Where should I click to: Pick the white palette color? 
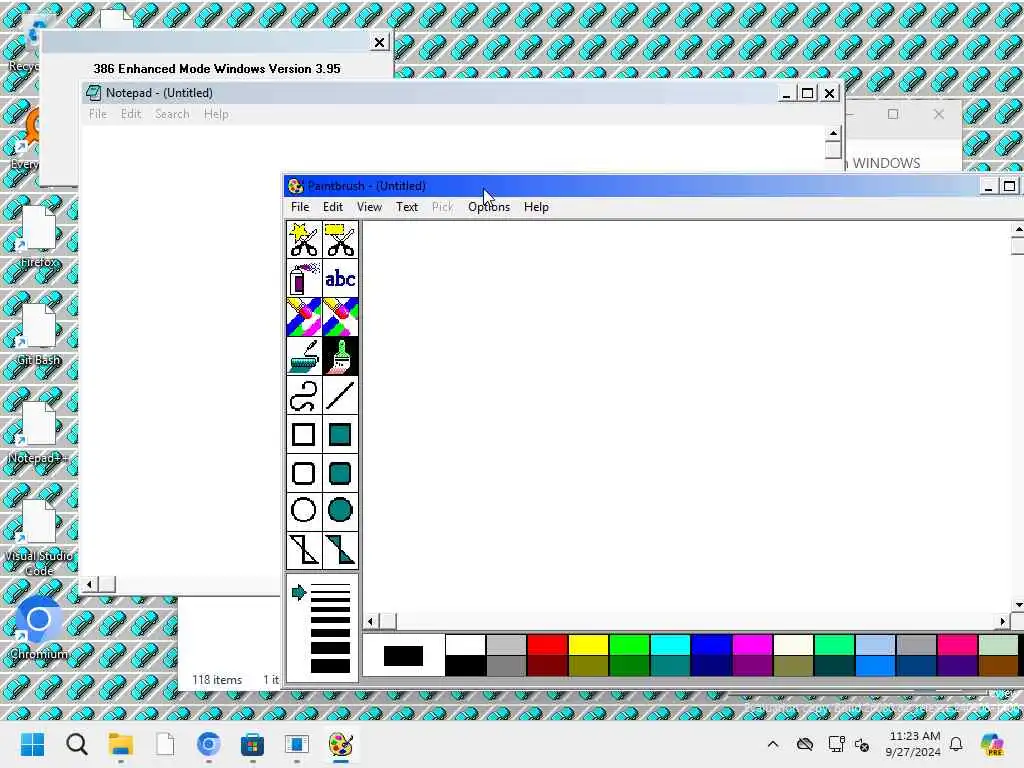point(465,645)
